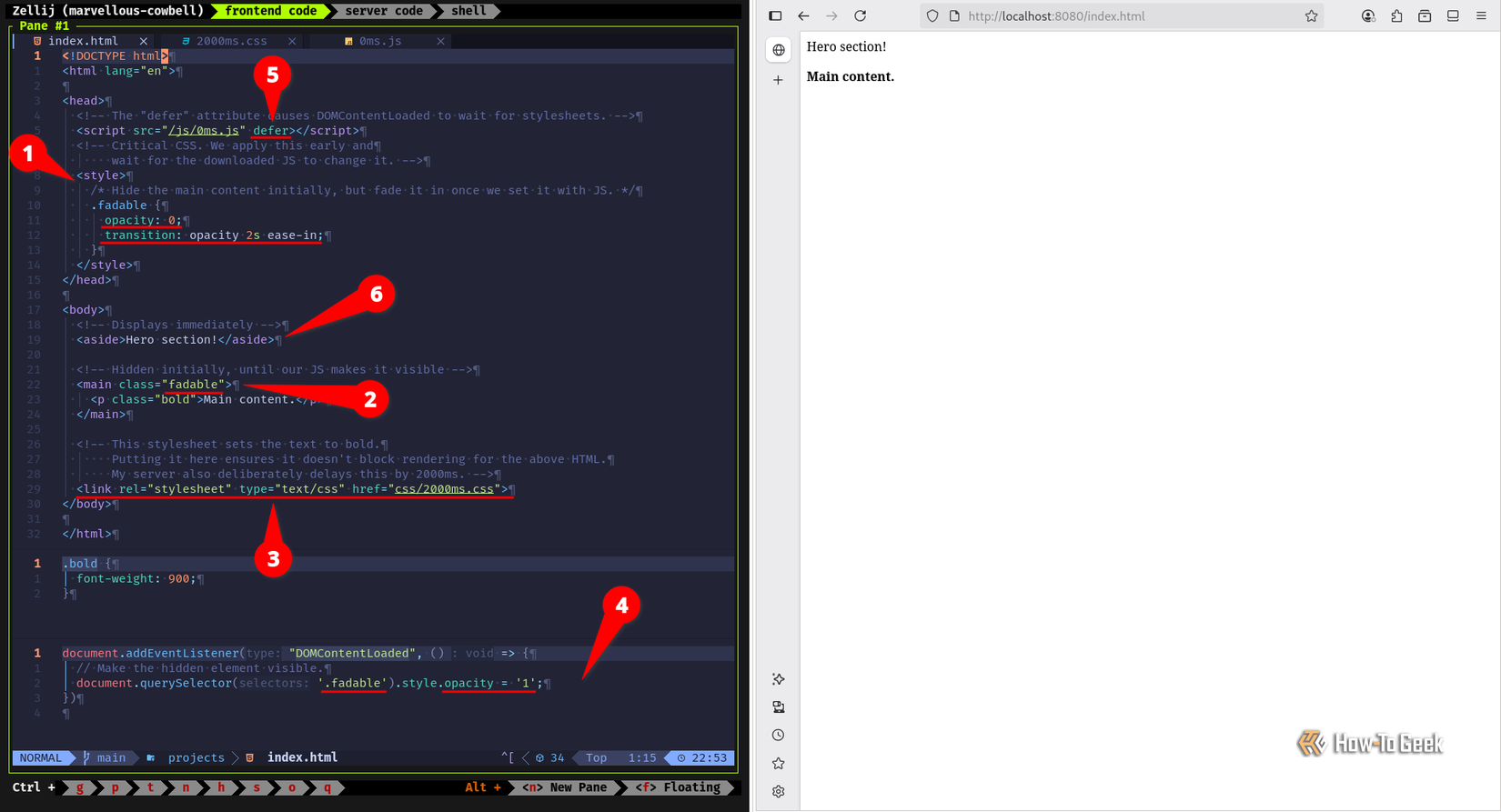Image resolution: width=1501 pixels, height=812 pixels.
Task: Close the 0ms.js editor tab
Action: [440, 41]
